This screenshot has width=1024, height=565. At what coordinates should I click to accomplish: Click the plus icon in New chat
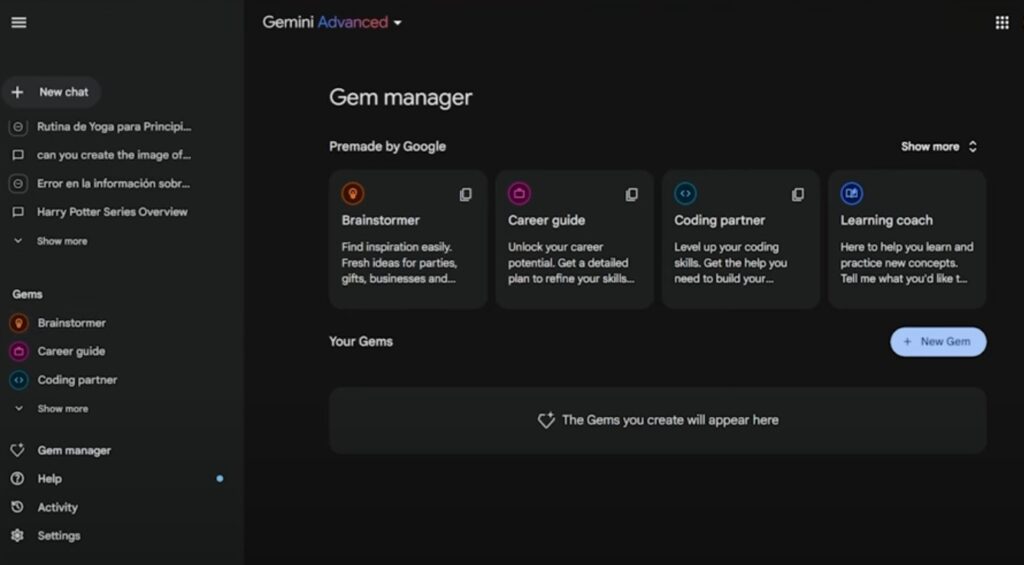click(18, 92)
